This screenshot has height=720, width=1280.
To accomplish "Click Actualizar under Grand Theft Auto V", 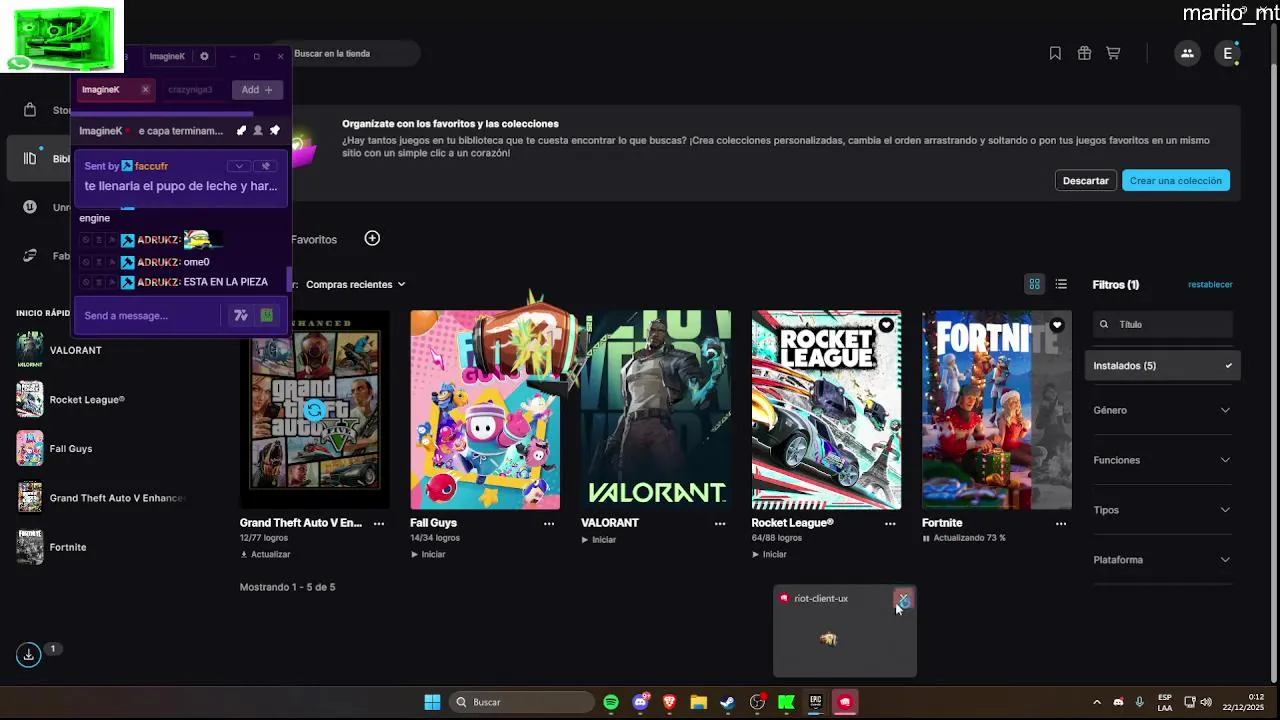I will (265, 554).
